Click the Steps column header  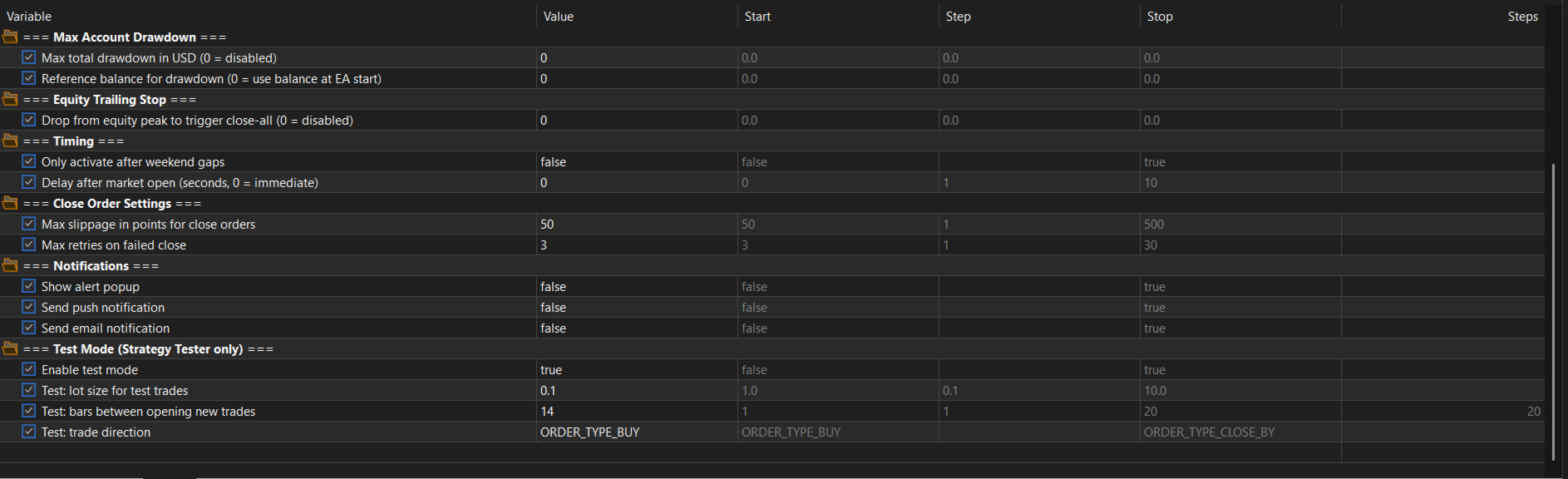coord(1521,16)
